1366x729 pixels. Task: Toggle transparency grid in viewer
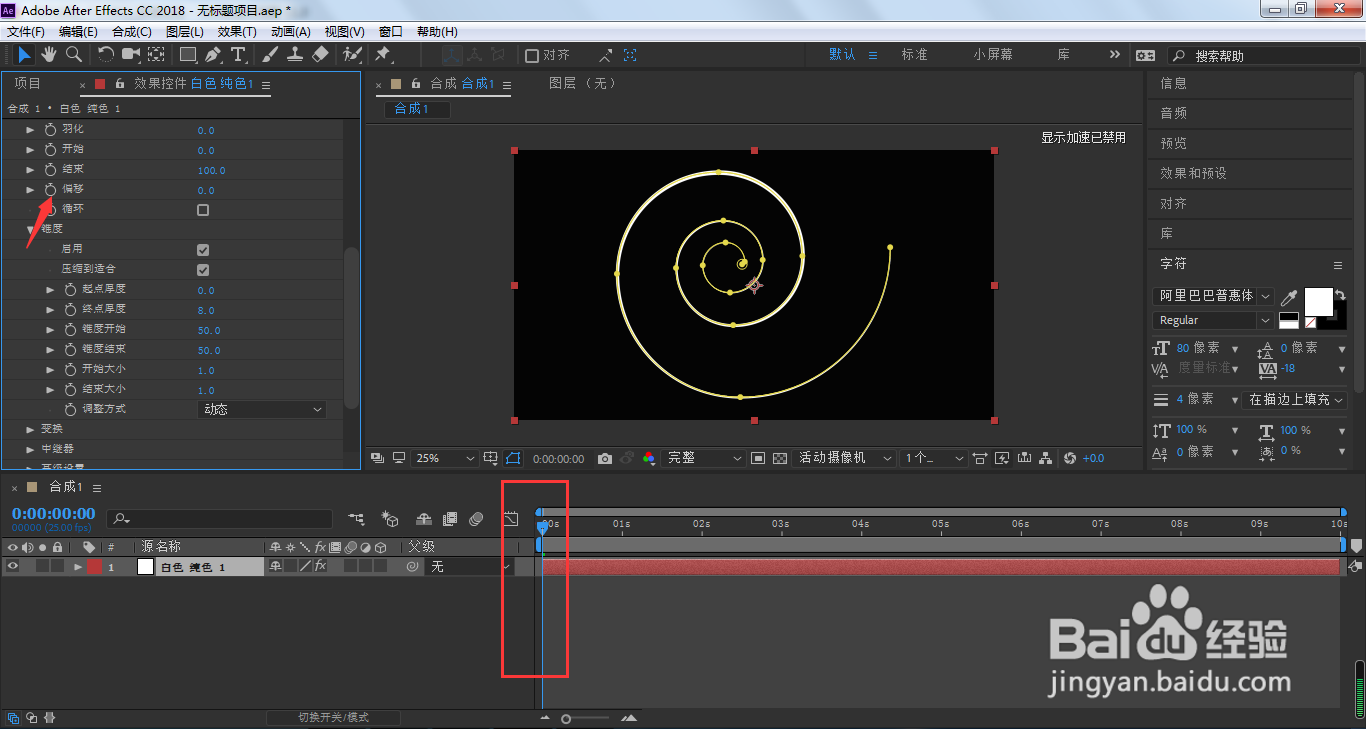(780, 458)
